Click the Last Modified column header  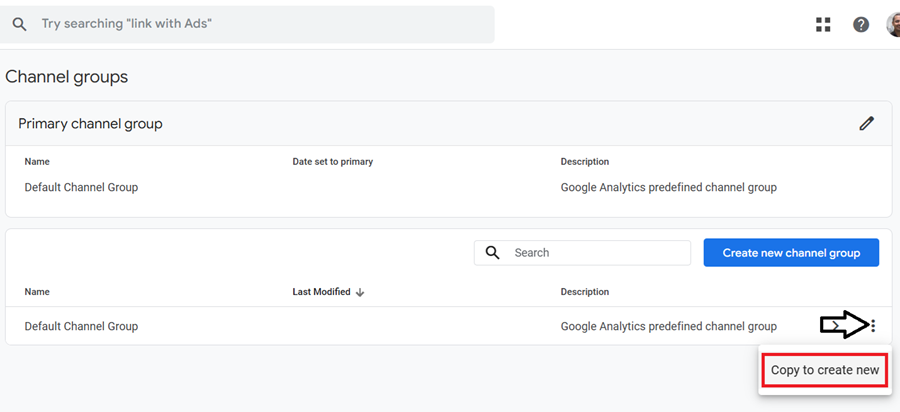(x=321, y=292)
